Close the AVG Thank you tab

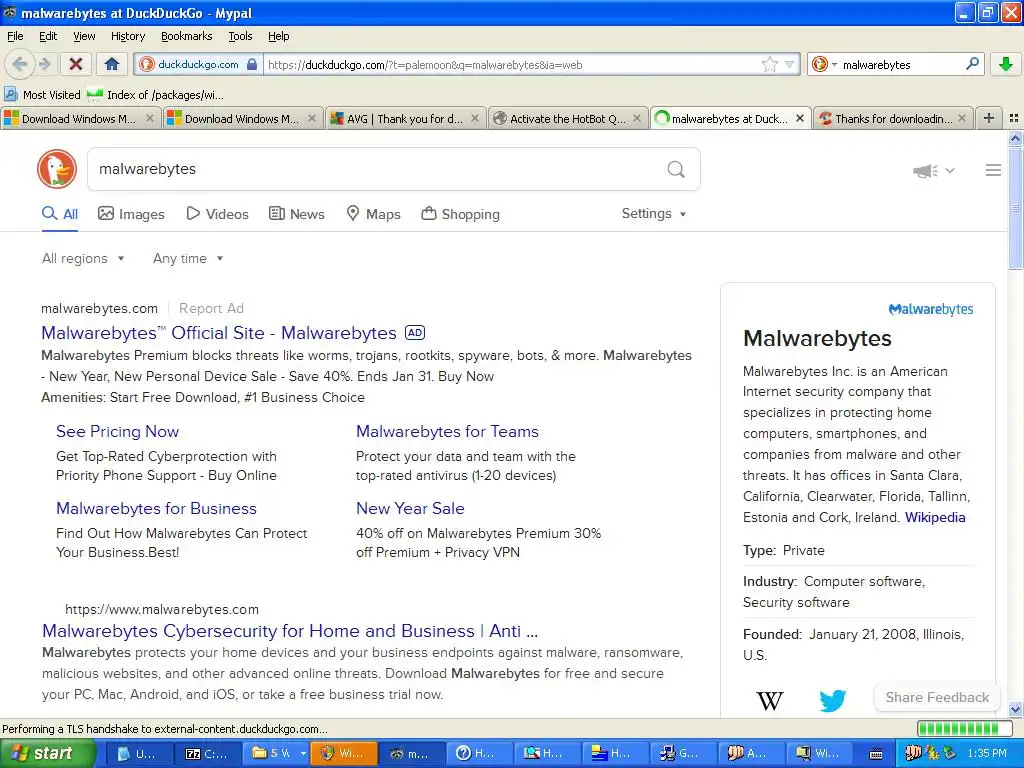pyautogui.click(x=475, y=118)
